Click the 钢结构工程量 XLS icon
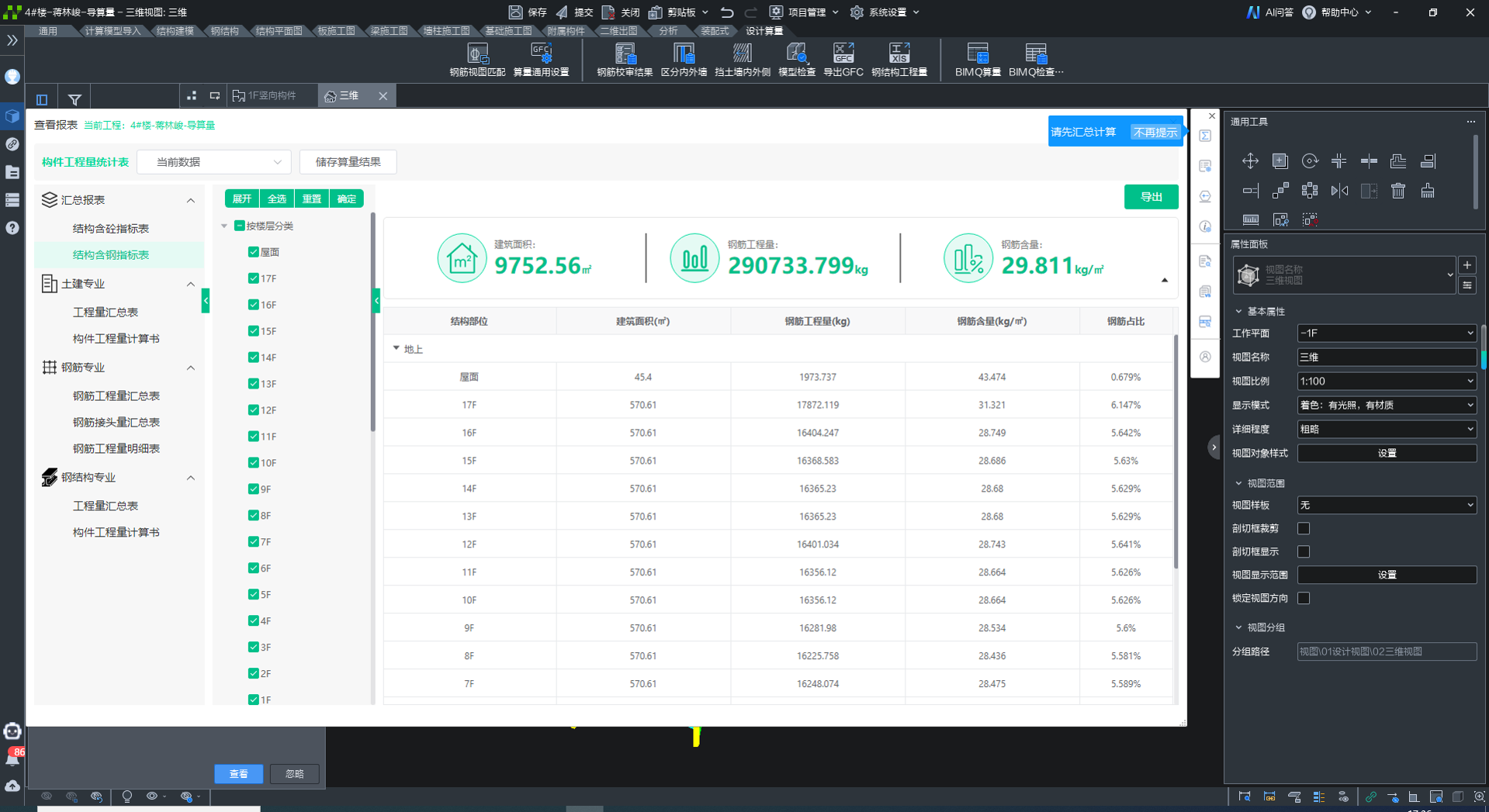This screenshot has height=812, width=1489. point(899,60)
